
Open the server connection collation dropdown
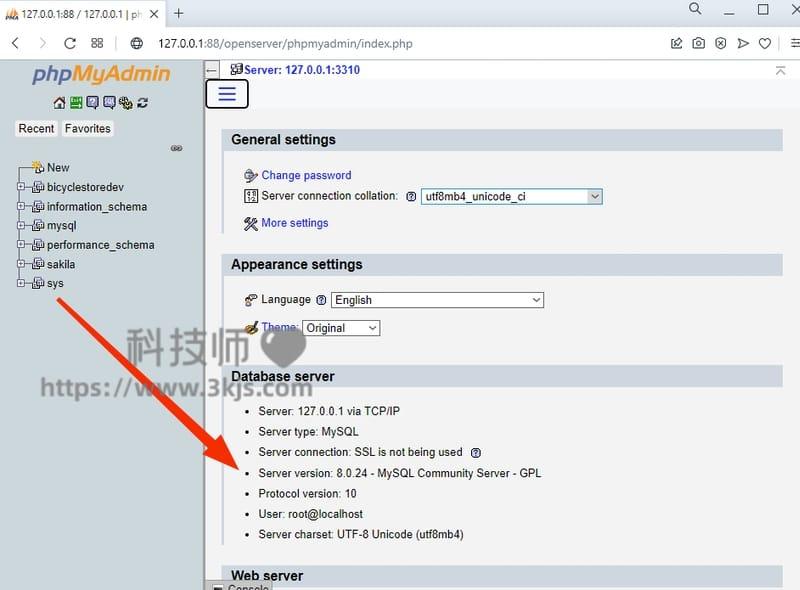(512, 196)
